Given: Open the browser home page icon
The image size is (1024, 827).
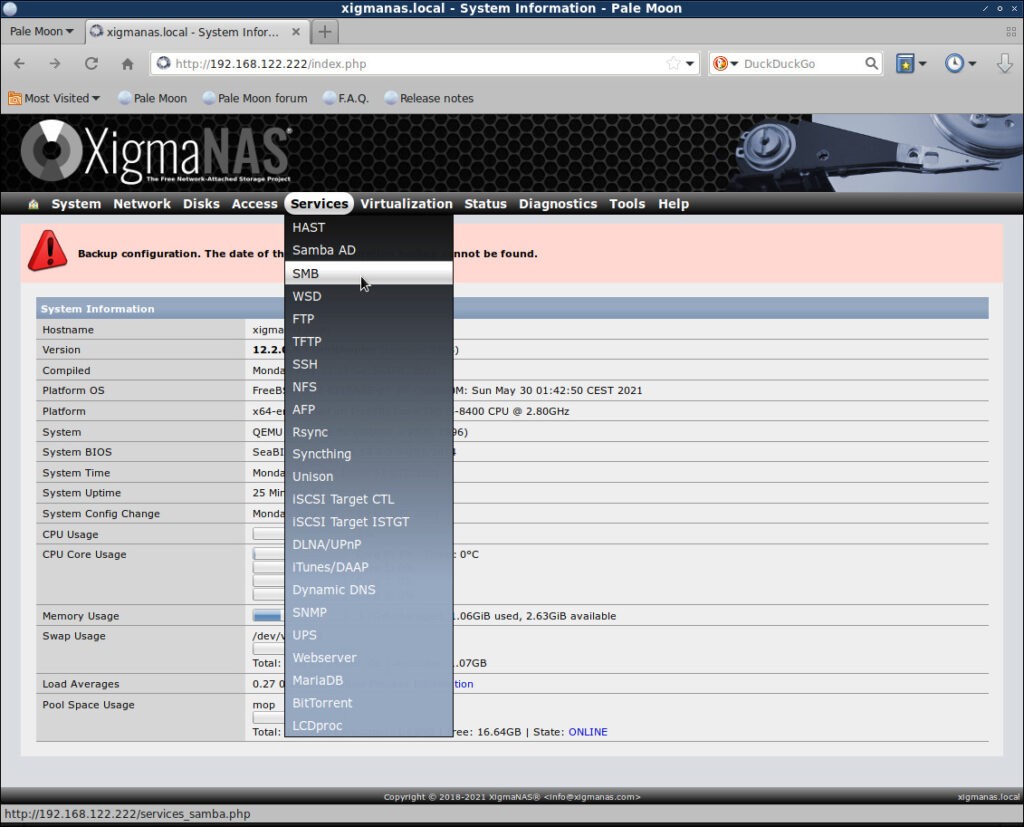Looking at the screenshot, I should coord(127,63).
